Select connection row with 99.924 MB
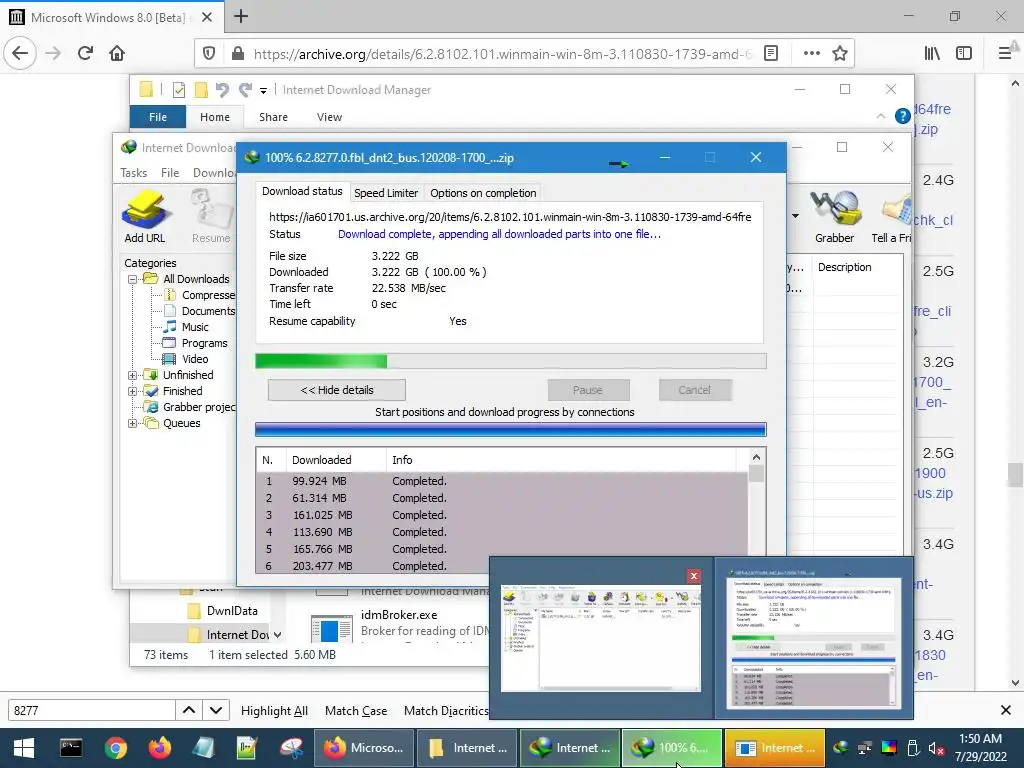1024x768 pixels. [x=502, y=481]
